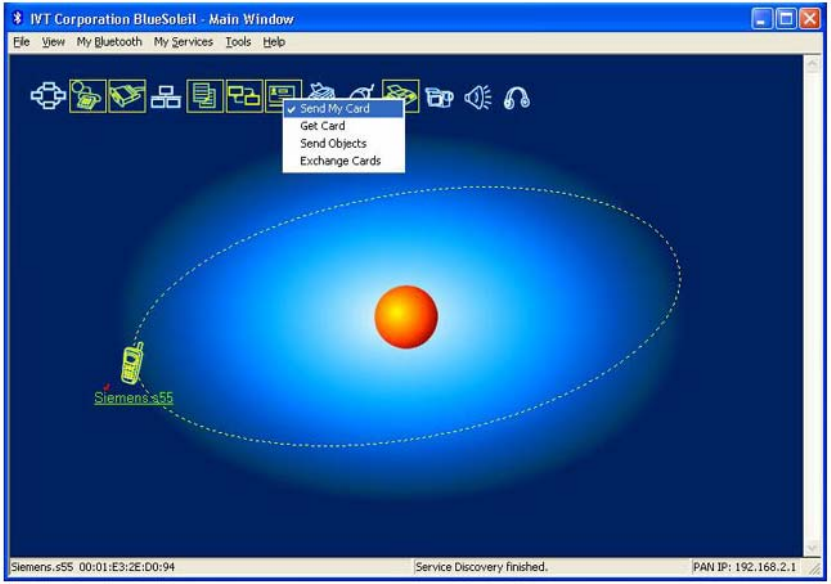Viewport: 831px width, 584px height.
Task: Minimize the BlueSoleil main window
Action: click(762, 19)
